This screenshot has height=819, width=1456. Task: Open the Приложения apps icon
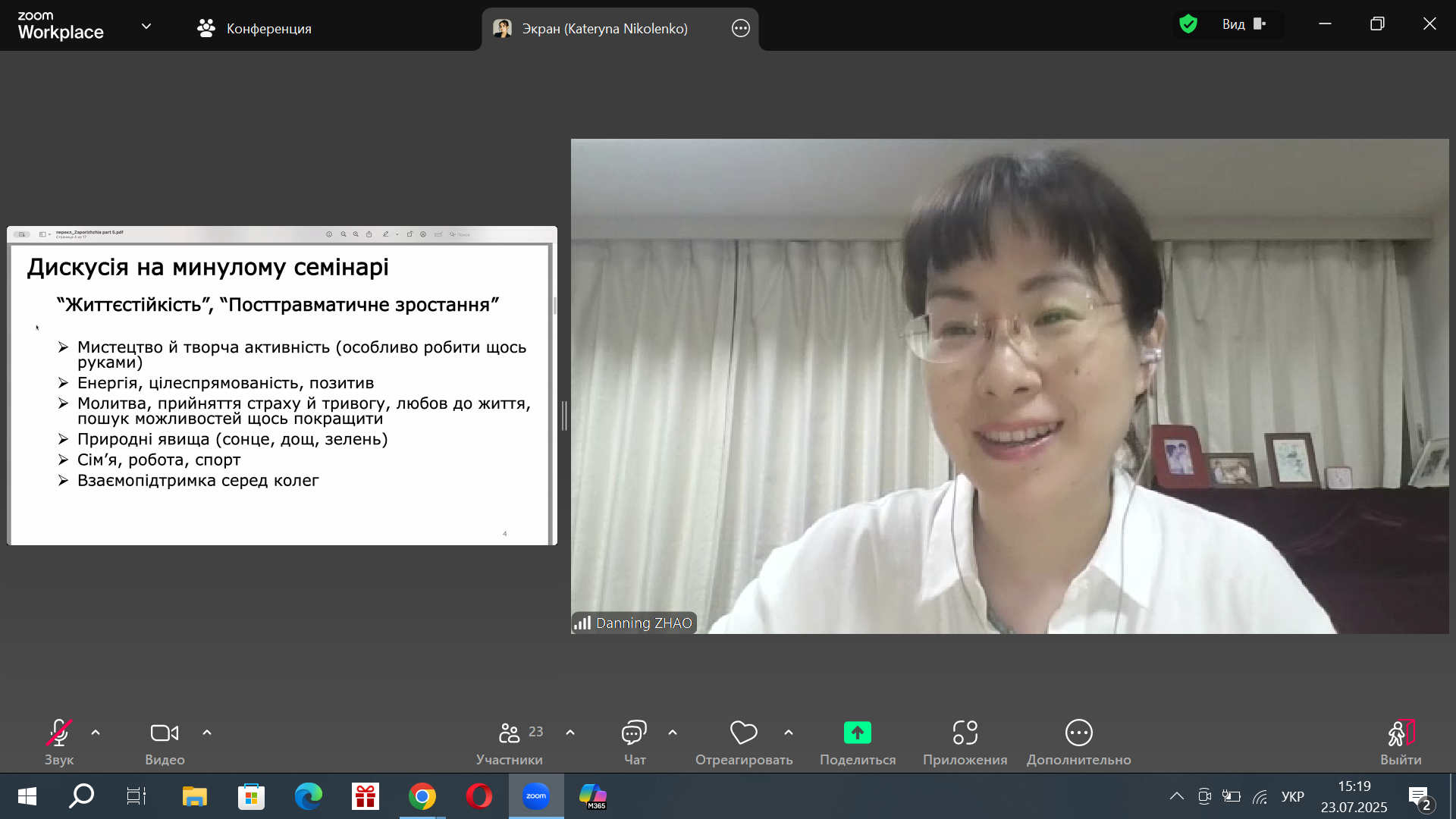(965, 733)
